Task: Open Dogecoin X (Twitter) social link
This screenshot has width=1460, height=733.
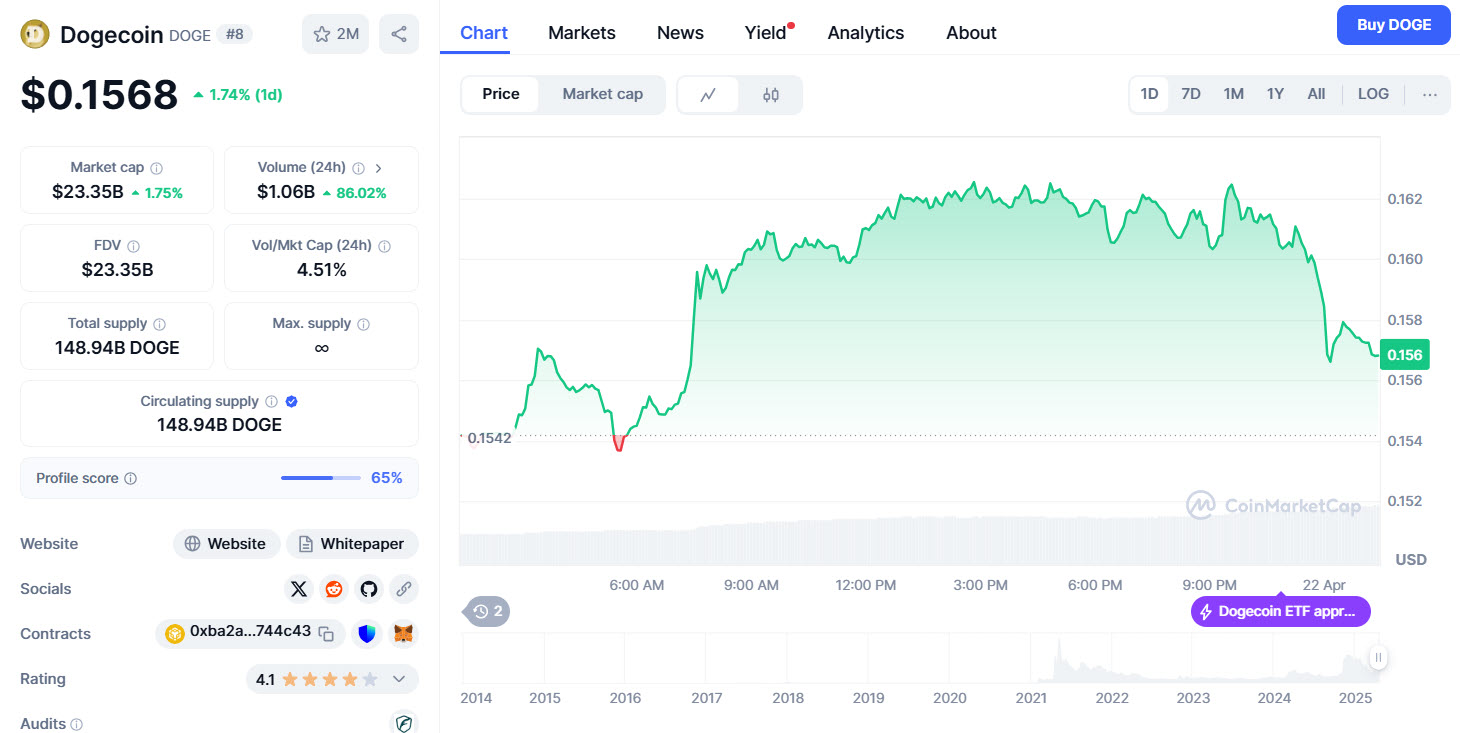Action: point(298,589)
